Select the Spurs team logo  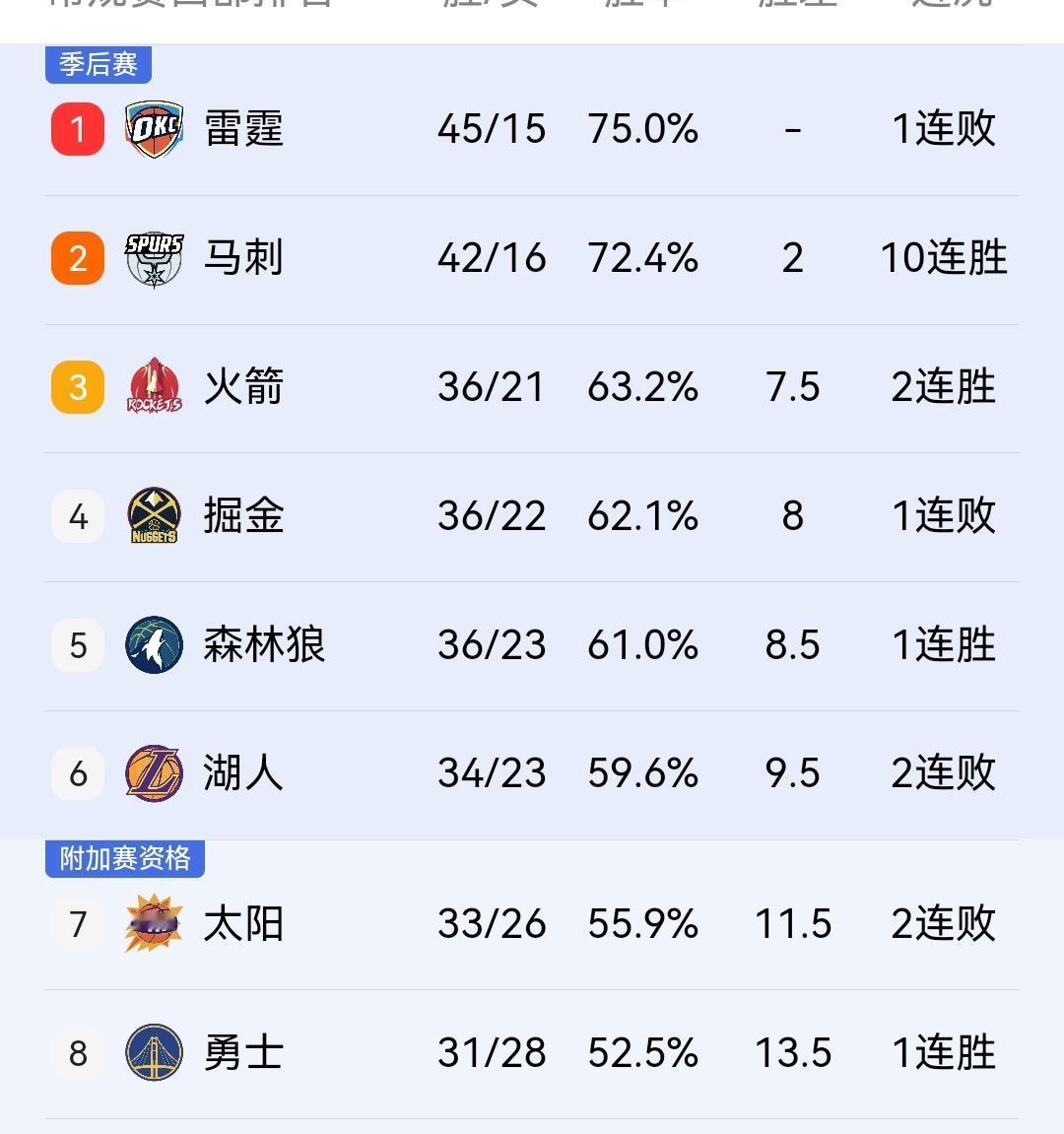click(x=153, y=257)
